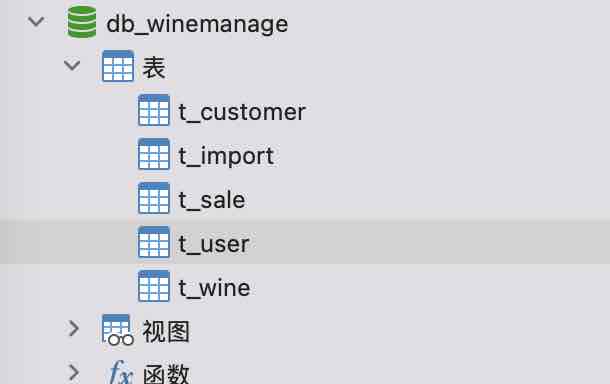Click the t_customer table icon
Image resolution: width=610 pixels, height=384 pixels.
(x=154, y=110)
